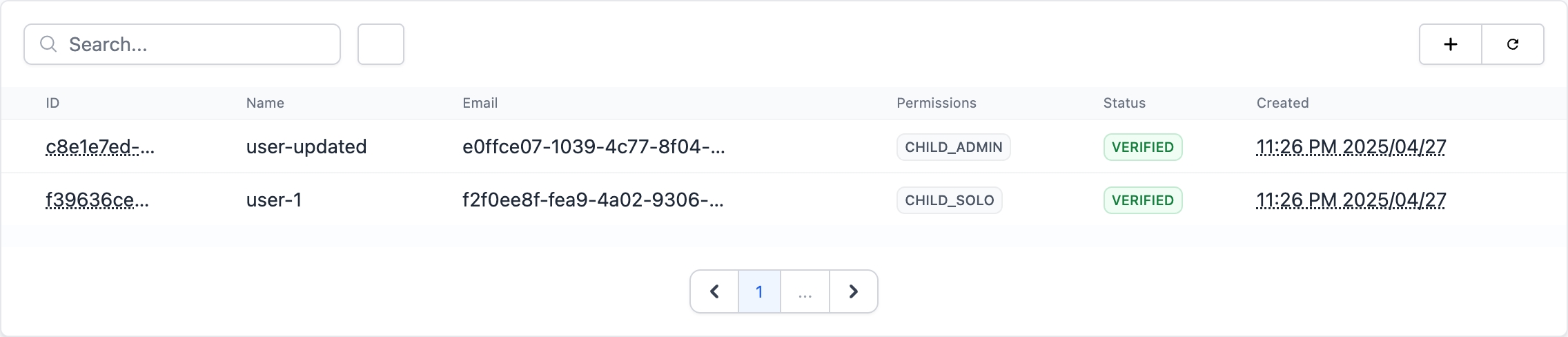The width and height of the screenshot is (1568, 337).
Task: Click the magnifier icon in search box
Action: [48, 44]
